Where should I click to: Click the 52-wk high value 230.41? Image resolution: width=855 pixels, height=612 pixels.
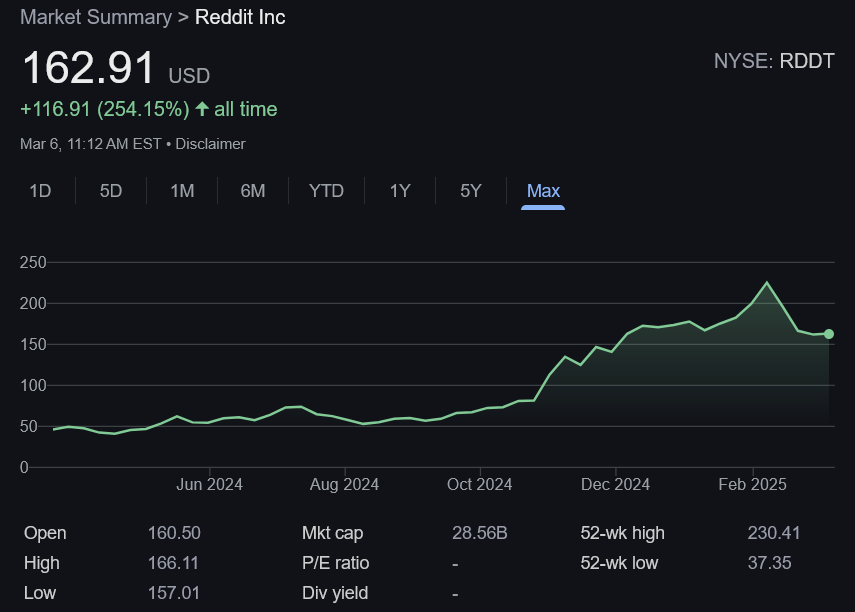tap(774, 533)
